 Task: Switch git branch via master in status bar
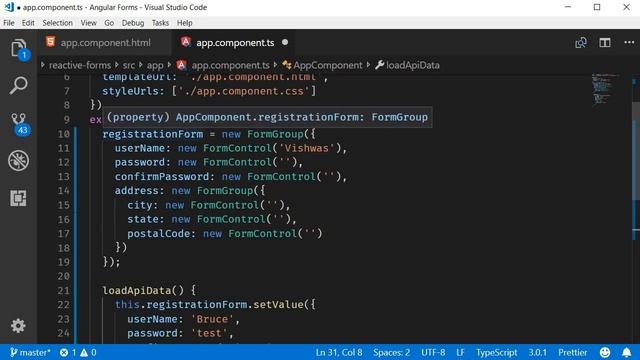pyautogui.click(x=30, y=352)
